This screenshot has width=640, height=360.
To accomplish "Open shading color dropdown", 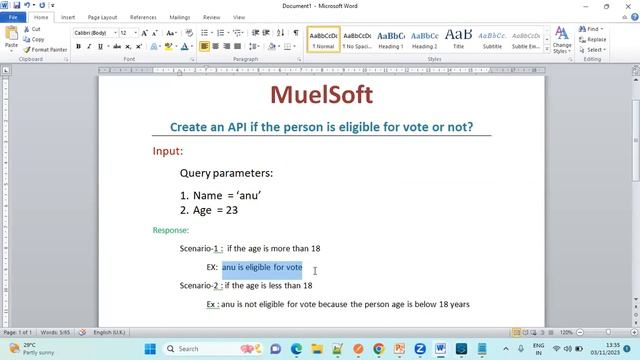I will [x=279, y=47].
